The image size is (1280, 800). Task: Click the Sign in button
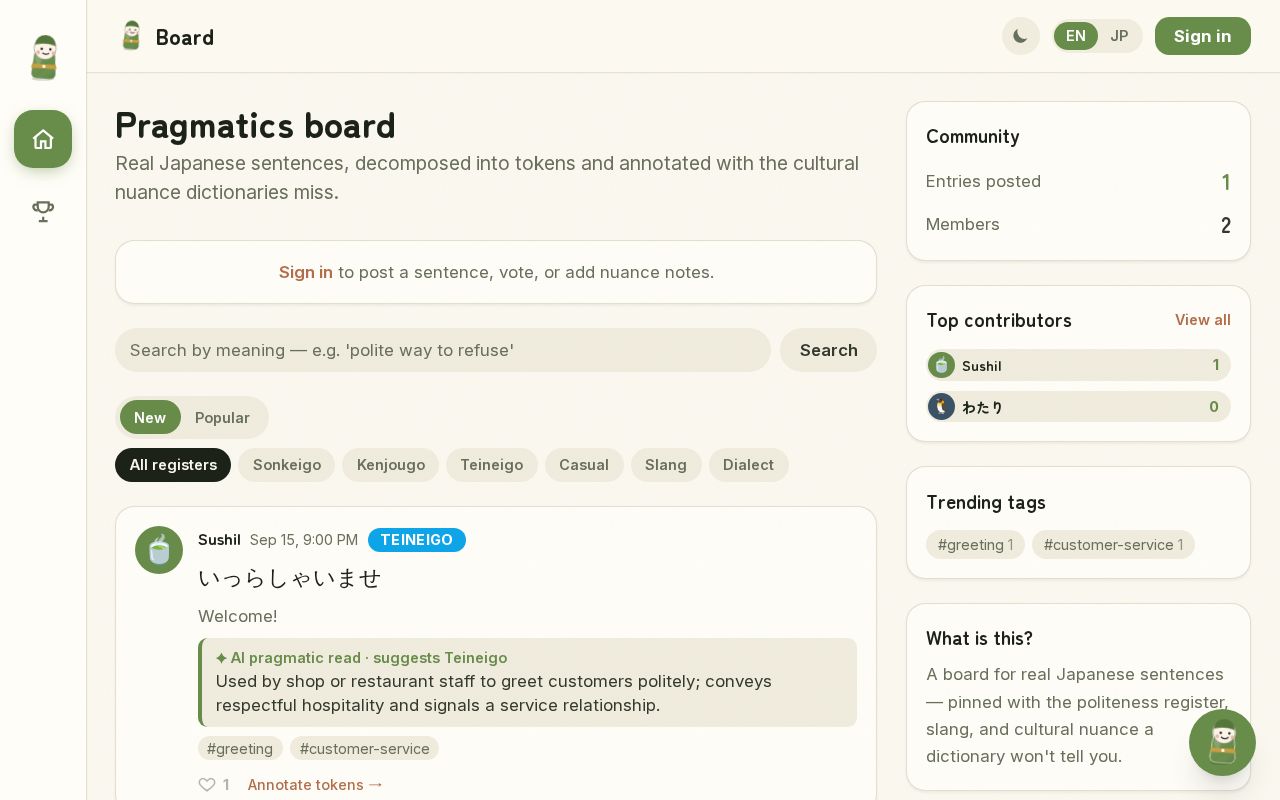point(1202,36)
